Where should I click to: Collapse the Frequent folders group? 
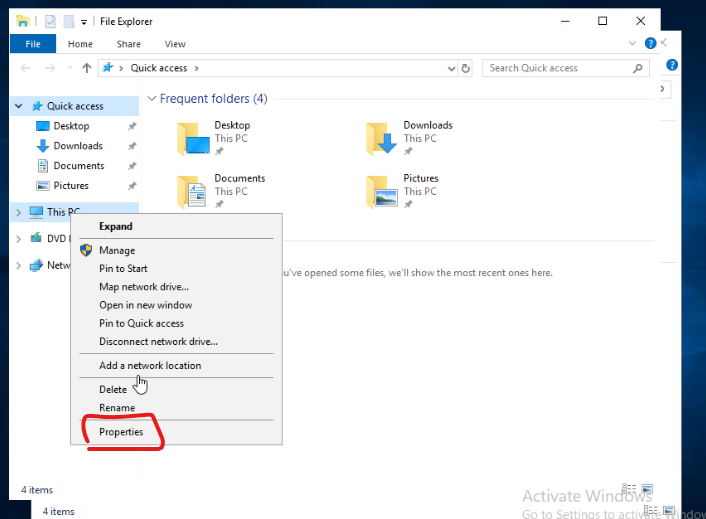click(152, 99)
